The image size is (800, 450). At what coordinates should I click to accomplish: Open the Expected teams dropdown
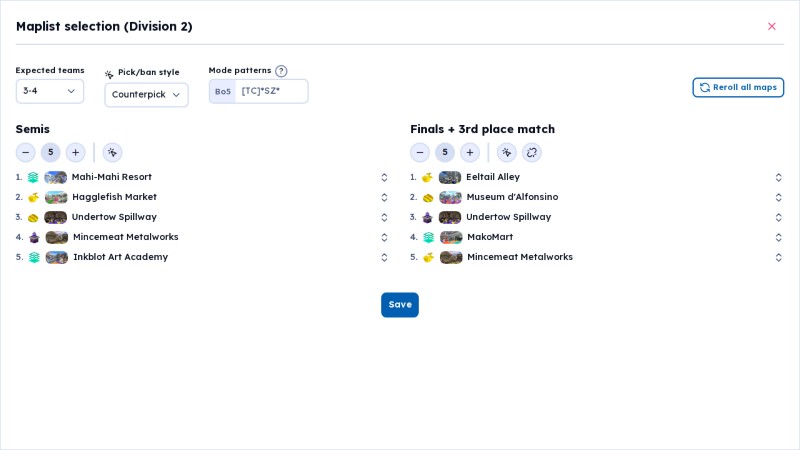pyautogui.click(x=49, y=91)
